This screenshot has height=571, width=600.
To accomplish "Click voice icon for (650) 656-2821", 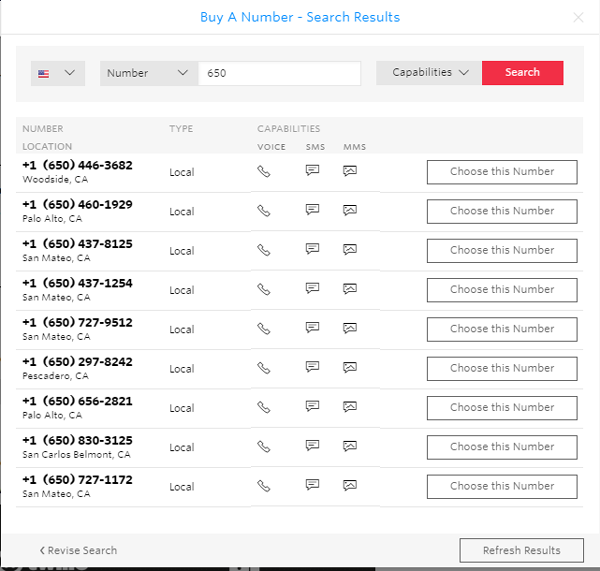I will [264, 407].
